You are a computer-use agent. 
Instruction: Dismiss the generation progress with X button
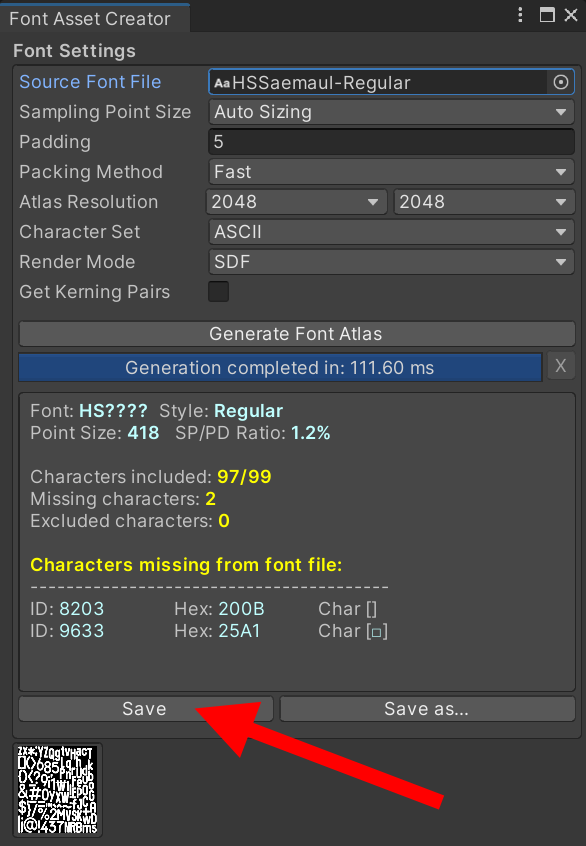click(561, 366)
